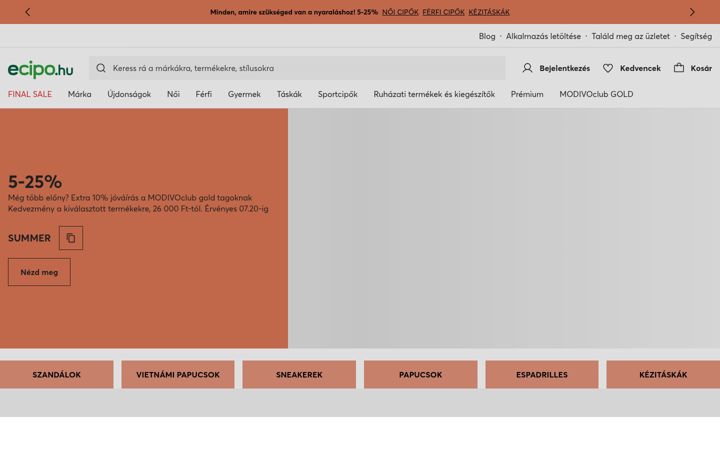Click the SUMMER promo code text
This screenshot has width=720, height=450.
pyautogui.click(x=29, y=238)
